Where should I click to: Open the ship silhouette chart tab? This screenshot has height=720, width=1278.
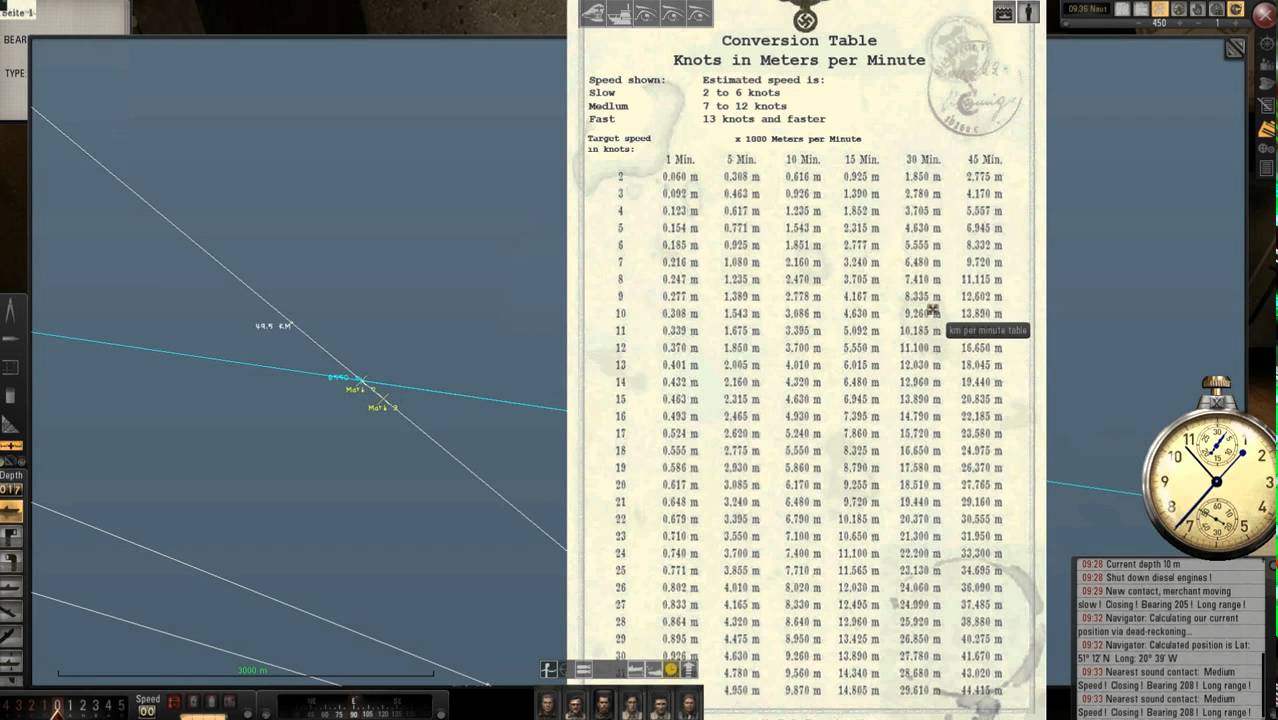click(619, 13)
